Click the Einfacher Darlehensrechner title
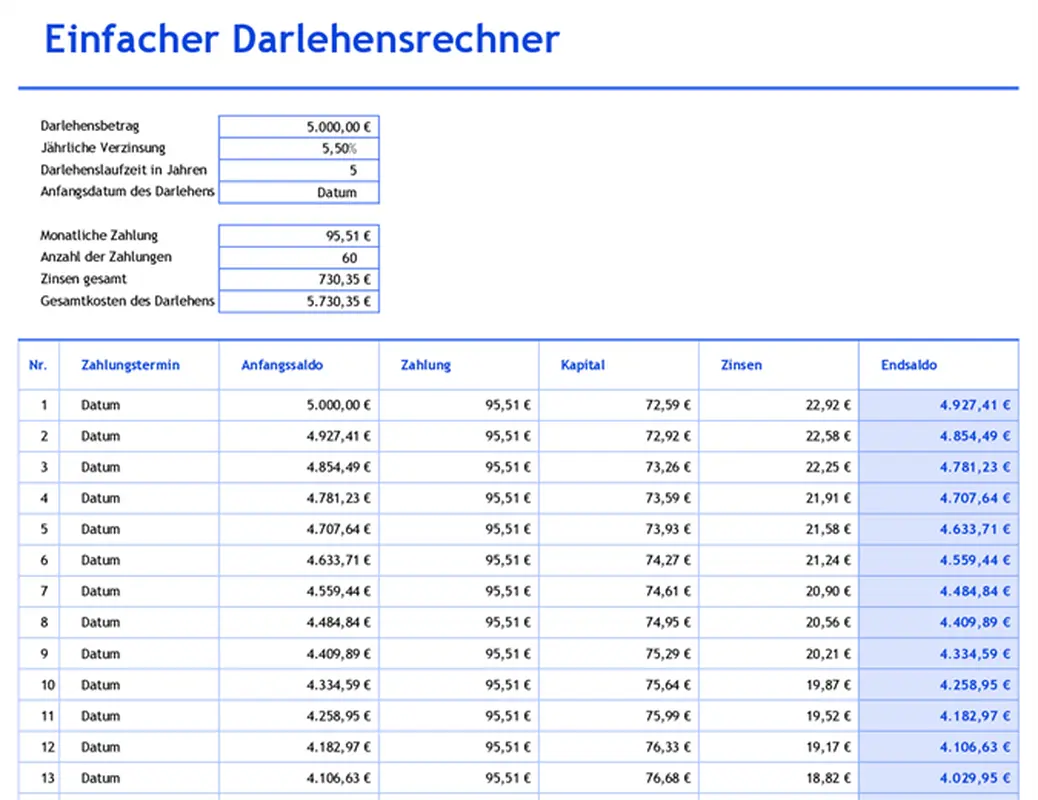This screenshot has height=800, width=1038. pos(302,39)
